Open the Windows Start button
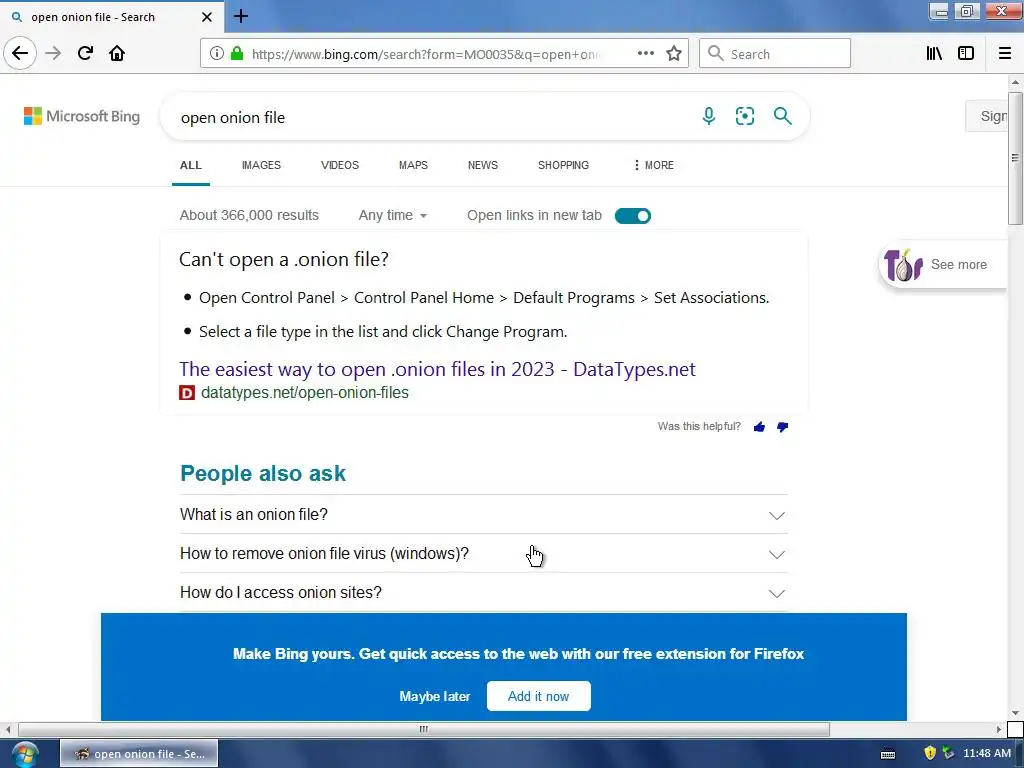The image size is (1024, 768). (x=25, y=754)
